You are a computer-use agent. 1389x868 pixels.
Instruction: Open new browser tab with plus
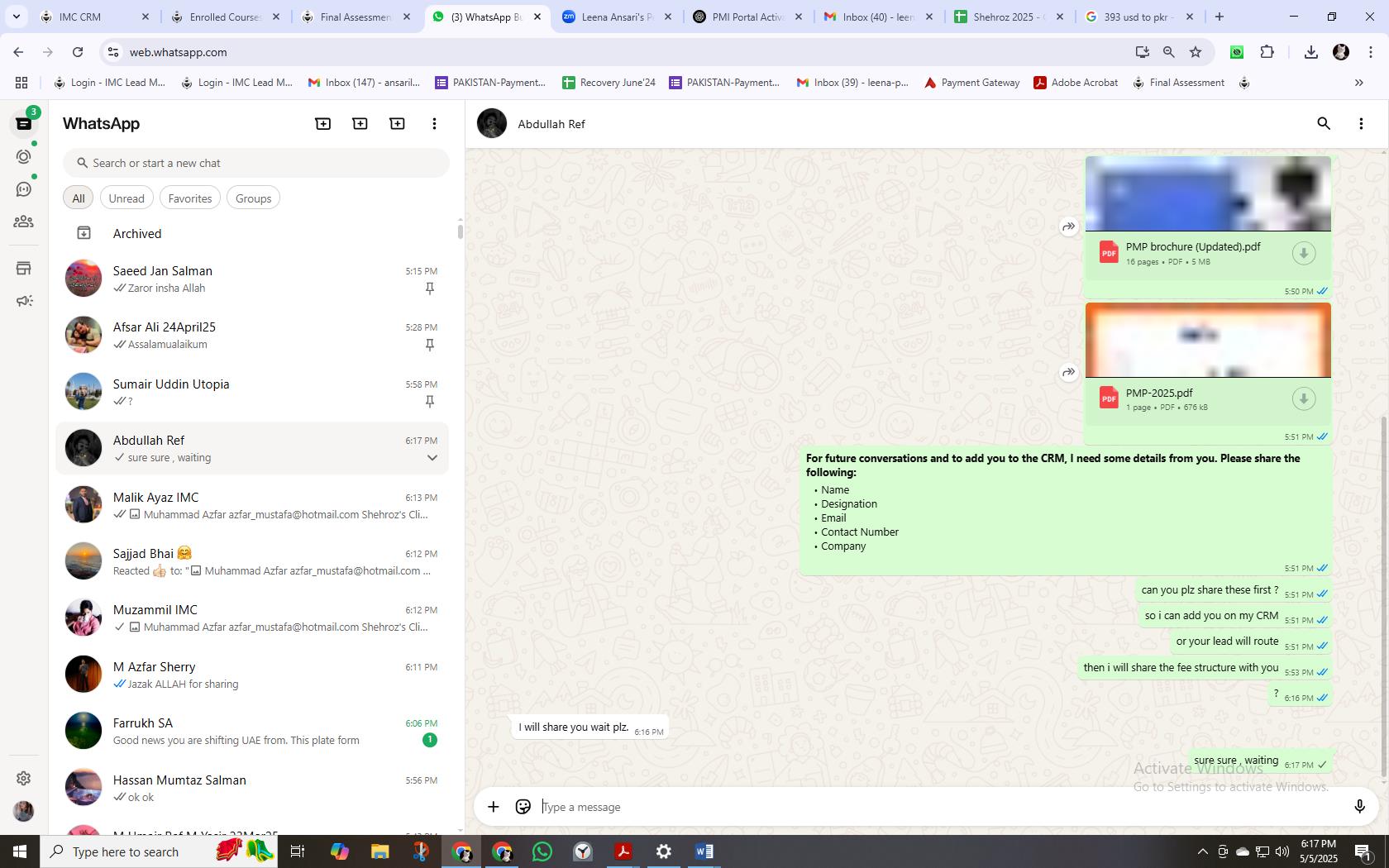click(x=1220, y=17)
